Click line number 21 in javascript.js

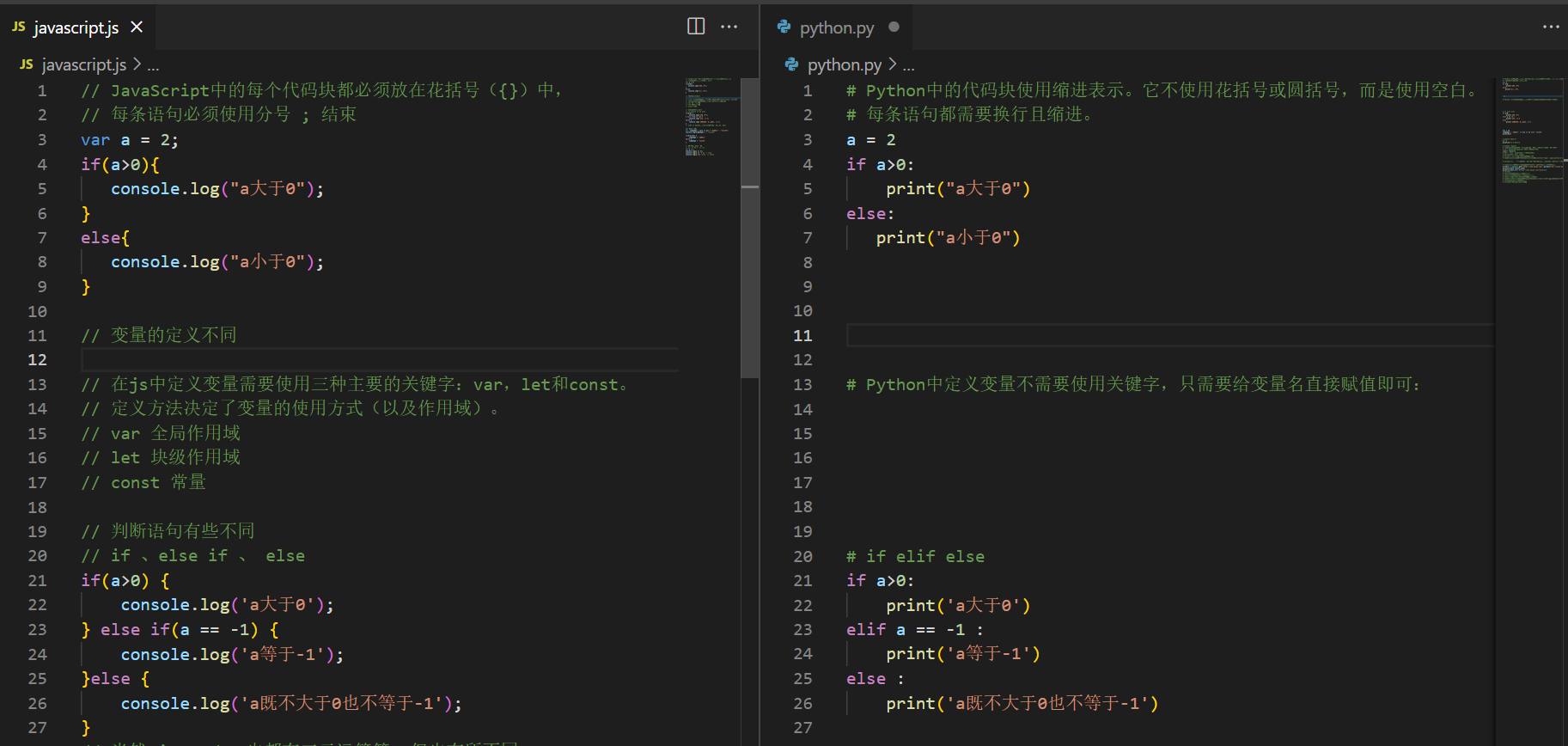[x=37, y=580]
